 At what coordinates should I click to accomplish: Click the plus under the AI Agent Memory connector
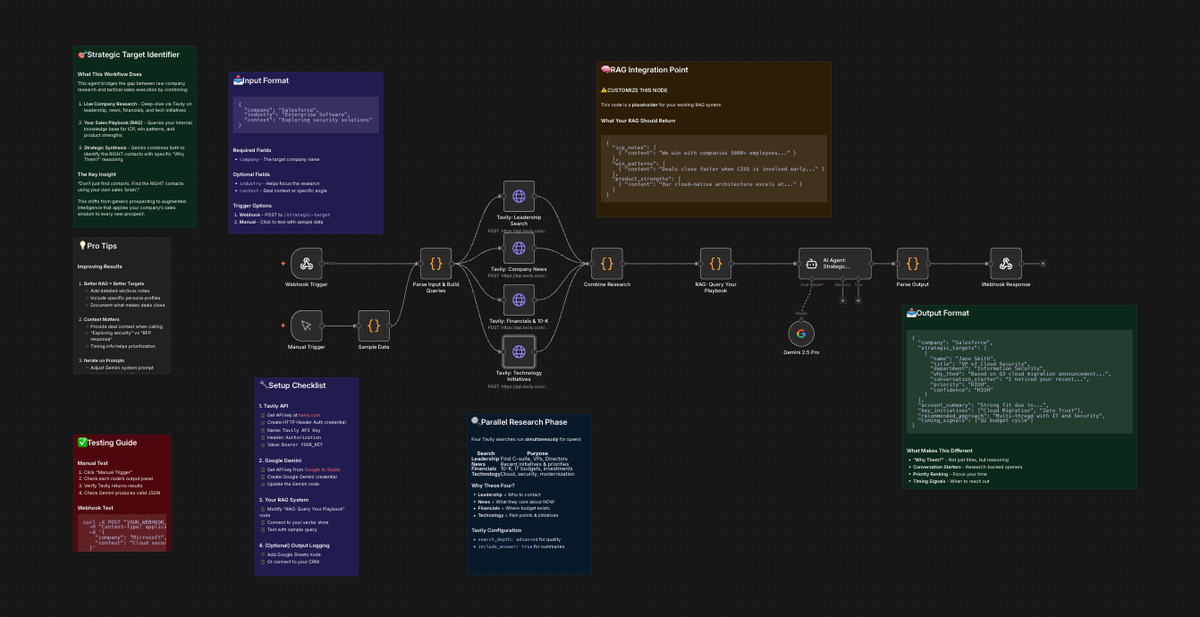843,300
